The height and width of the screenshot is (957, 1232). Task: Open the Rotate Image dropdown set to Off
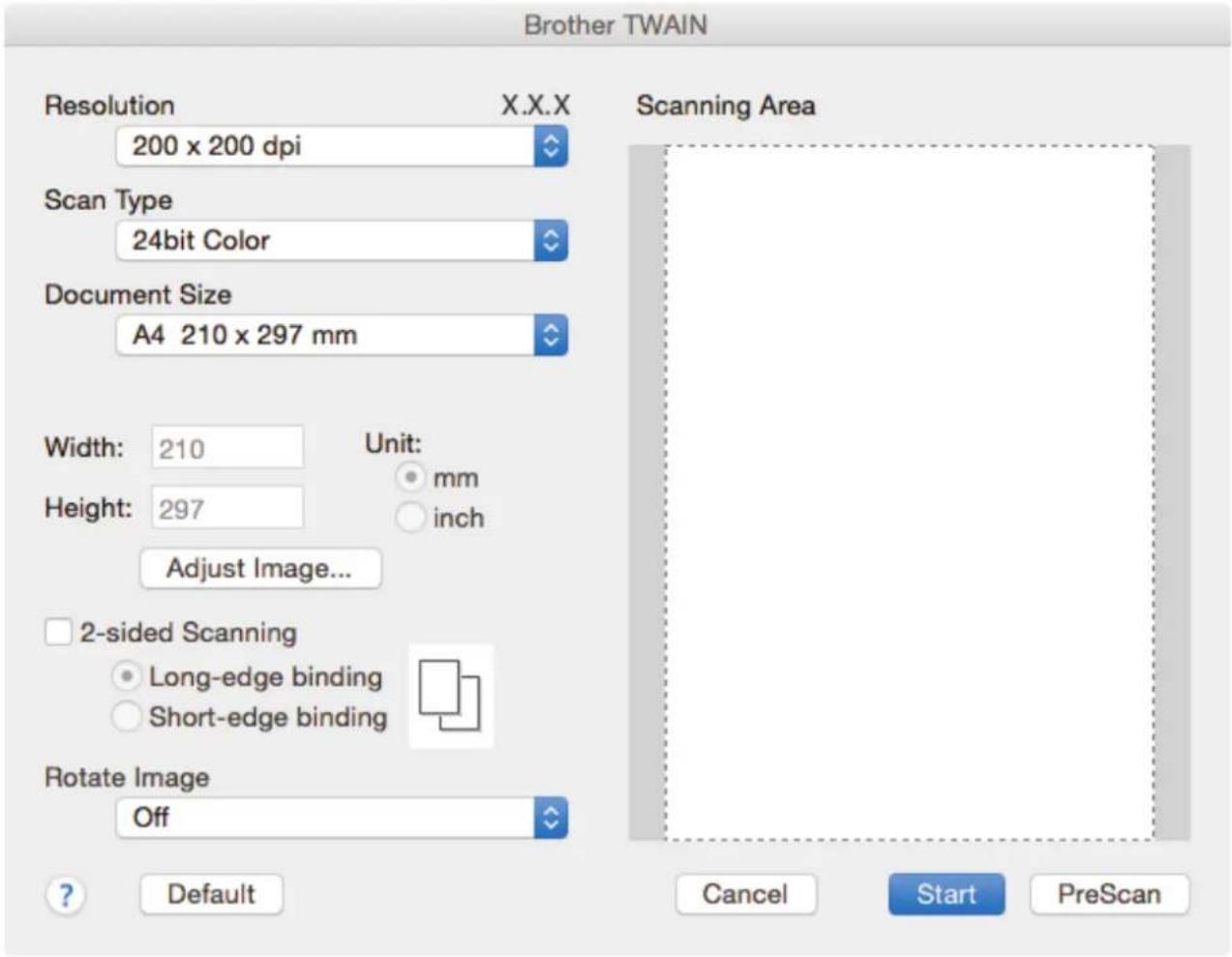(x=342, y=818)
